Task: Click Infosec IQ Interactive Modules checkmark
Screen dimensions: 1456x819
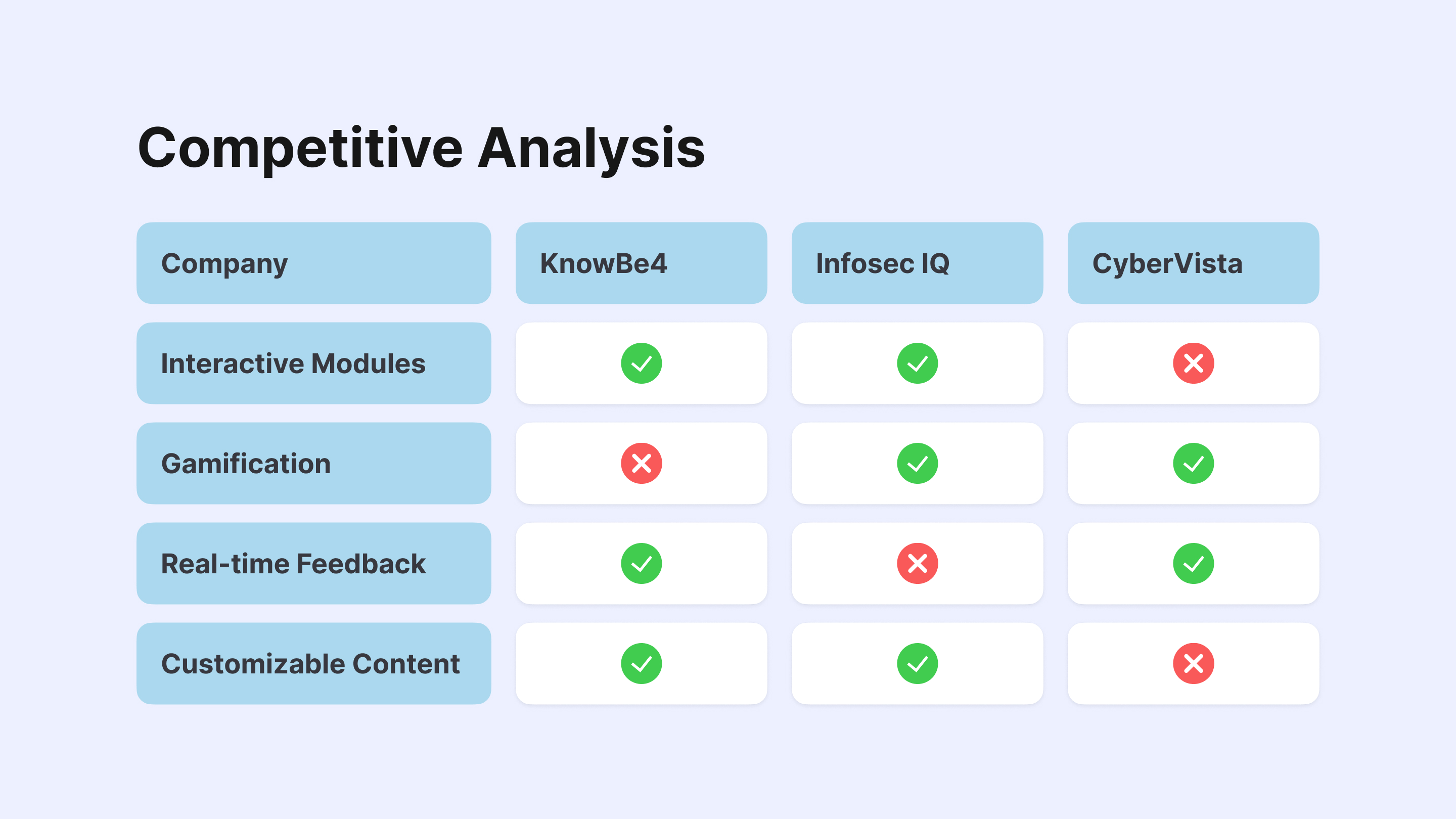Action: pyautogui.click(x=917, y=363)
